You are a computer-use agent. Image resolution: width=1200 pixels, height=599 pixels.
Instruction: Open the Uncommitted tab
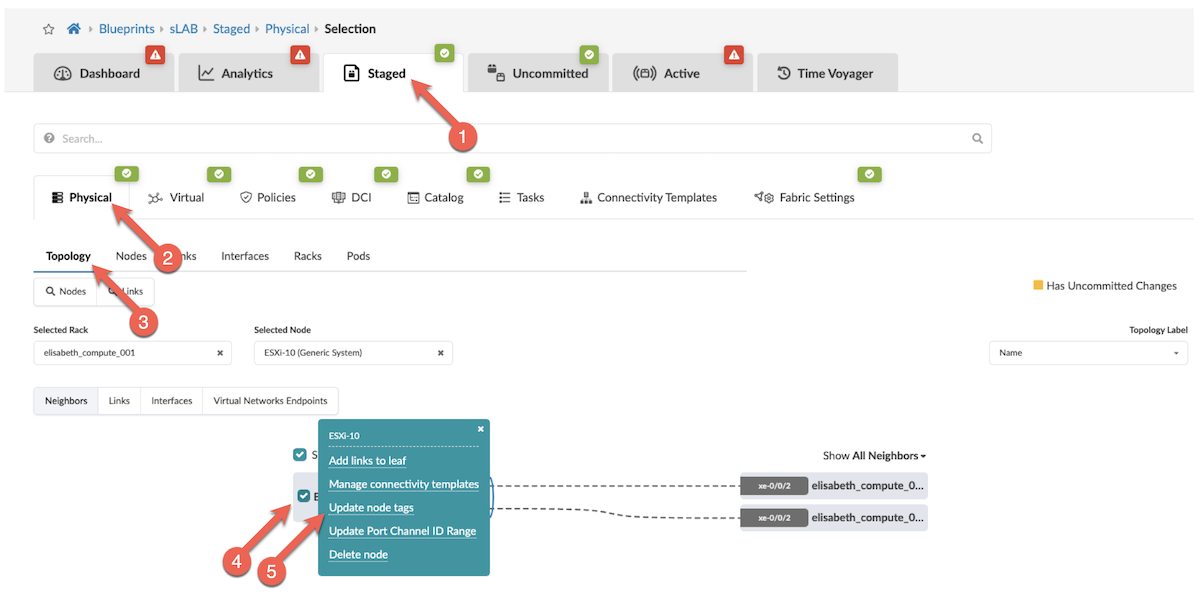538,73
